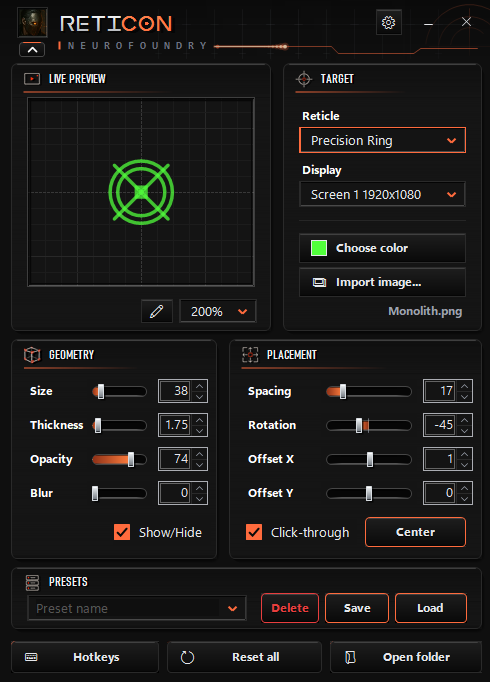490x682 pixels.
Task: Minimize the Reticon window
Action: [428, 24]
